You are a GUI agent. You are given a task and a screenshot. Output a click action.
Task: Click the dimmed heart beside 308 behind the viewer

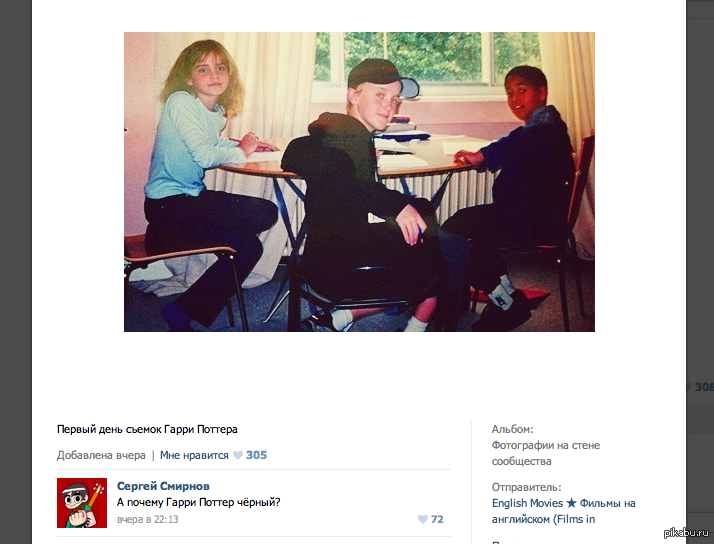(x=688, y=387)
